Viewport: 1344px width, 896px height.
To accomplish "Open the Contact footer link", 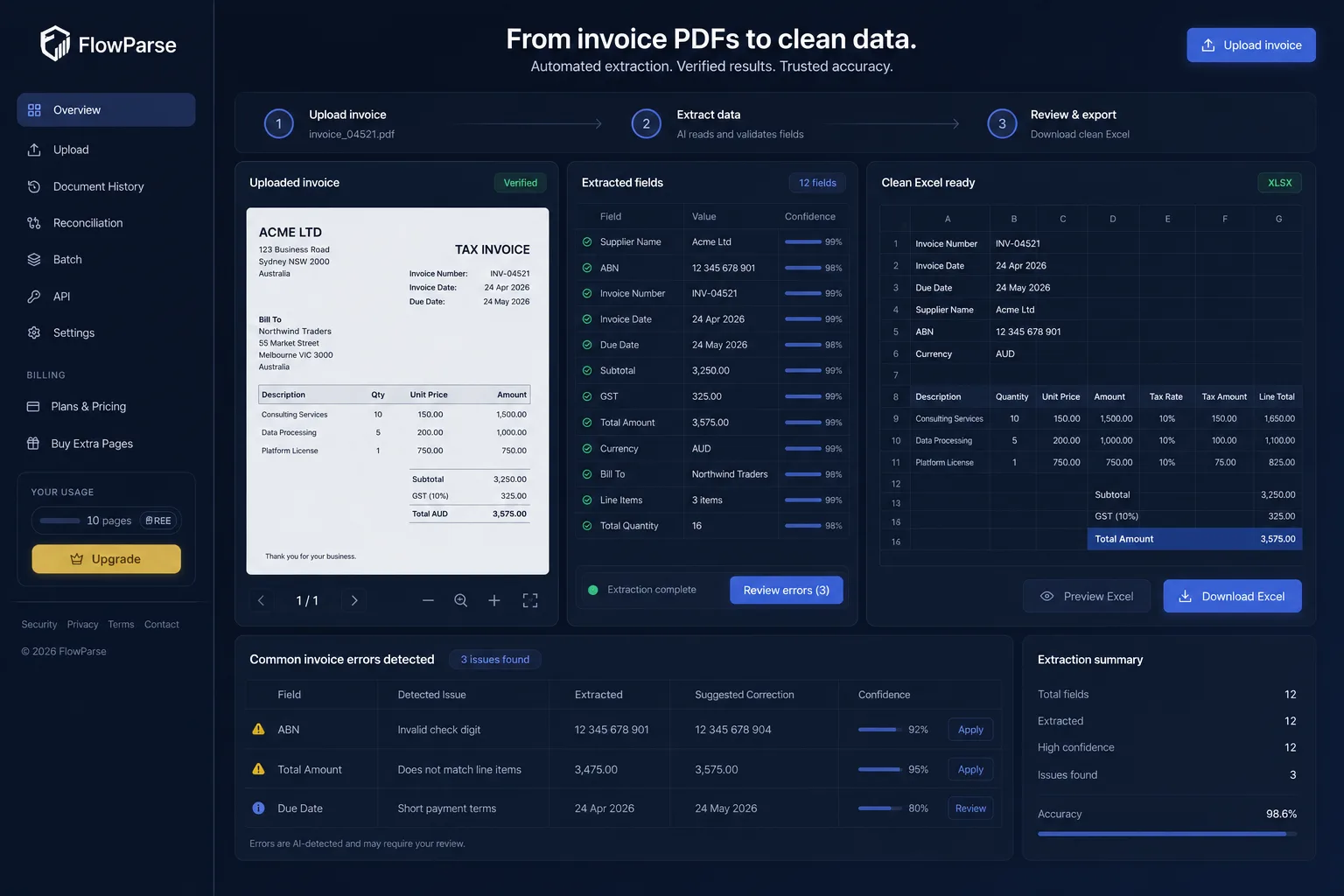I will coord(162,625).
